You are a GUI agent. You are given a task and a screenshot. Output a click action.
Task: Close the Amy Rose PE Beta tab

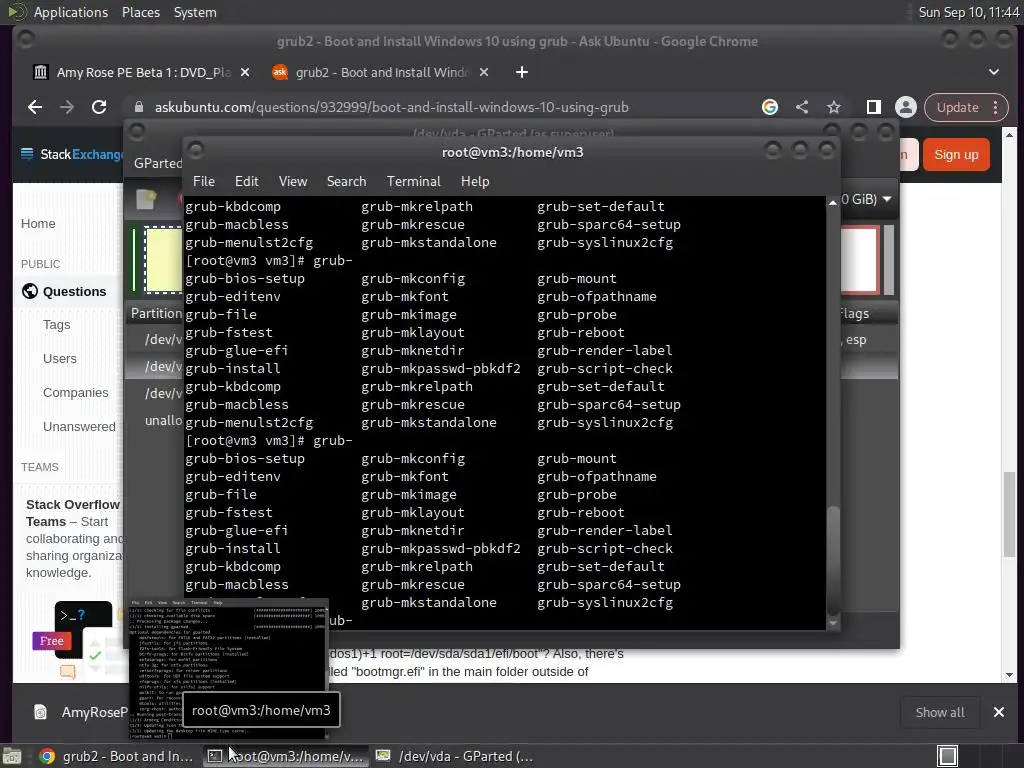click(245, 72)
